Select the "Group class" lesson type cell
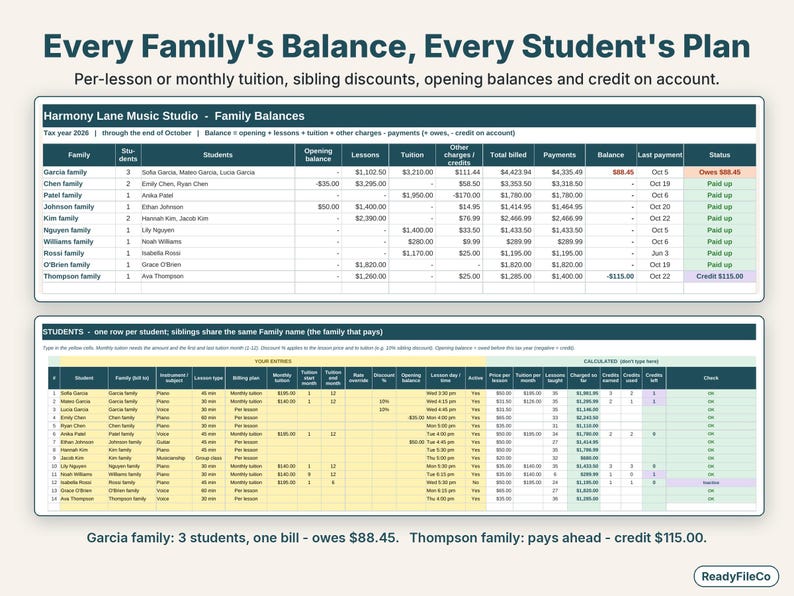This screenshot has width=794, height=596. coord(209,458)
